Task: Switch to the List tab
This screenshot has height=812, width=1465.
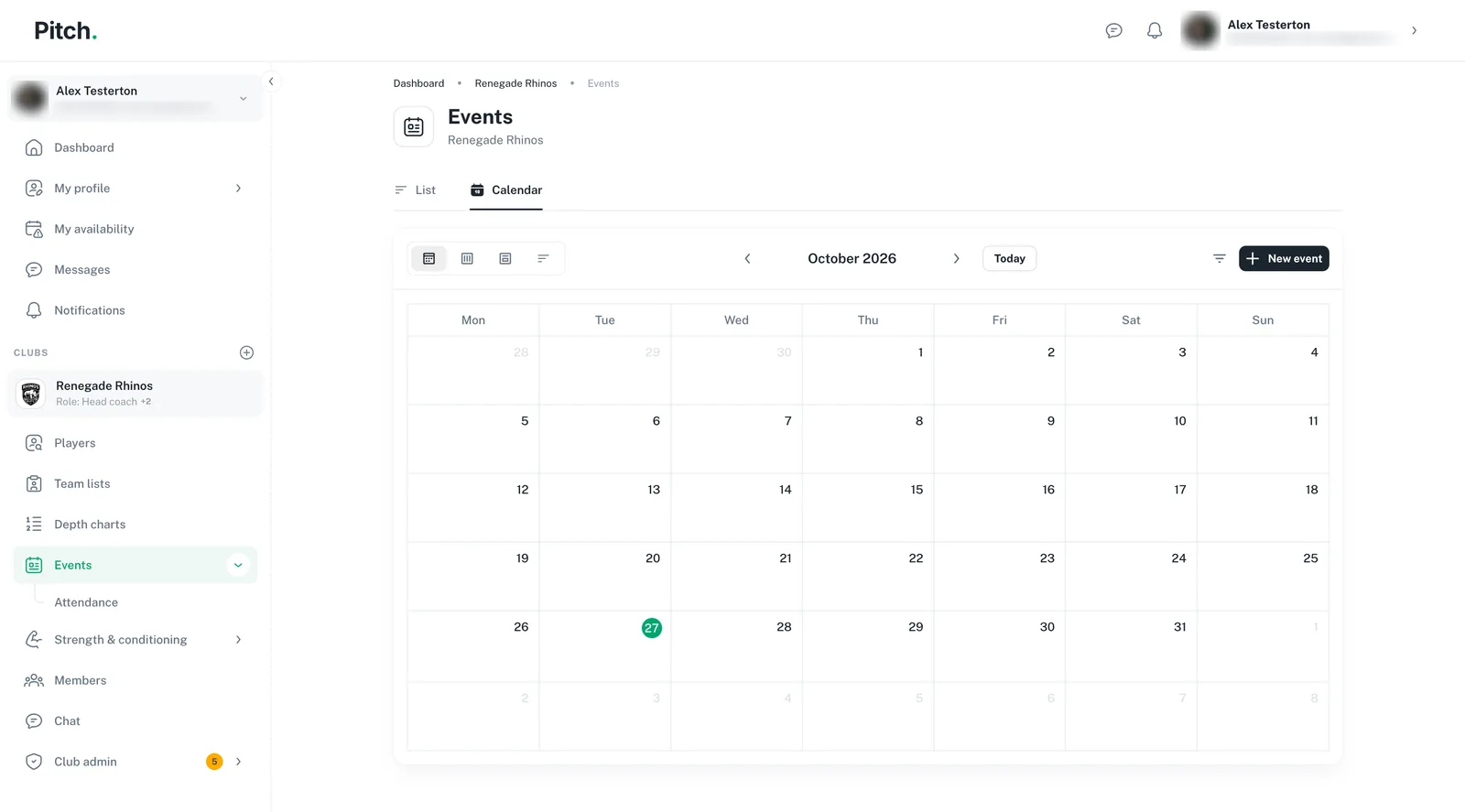Action: tap(416, 190)
